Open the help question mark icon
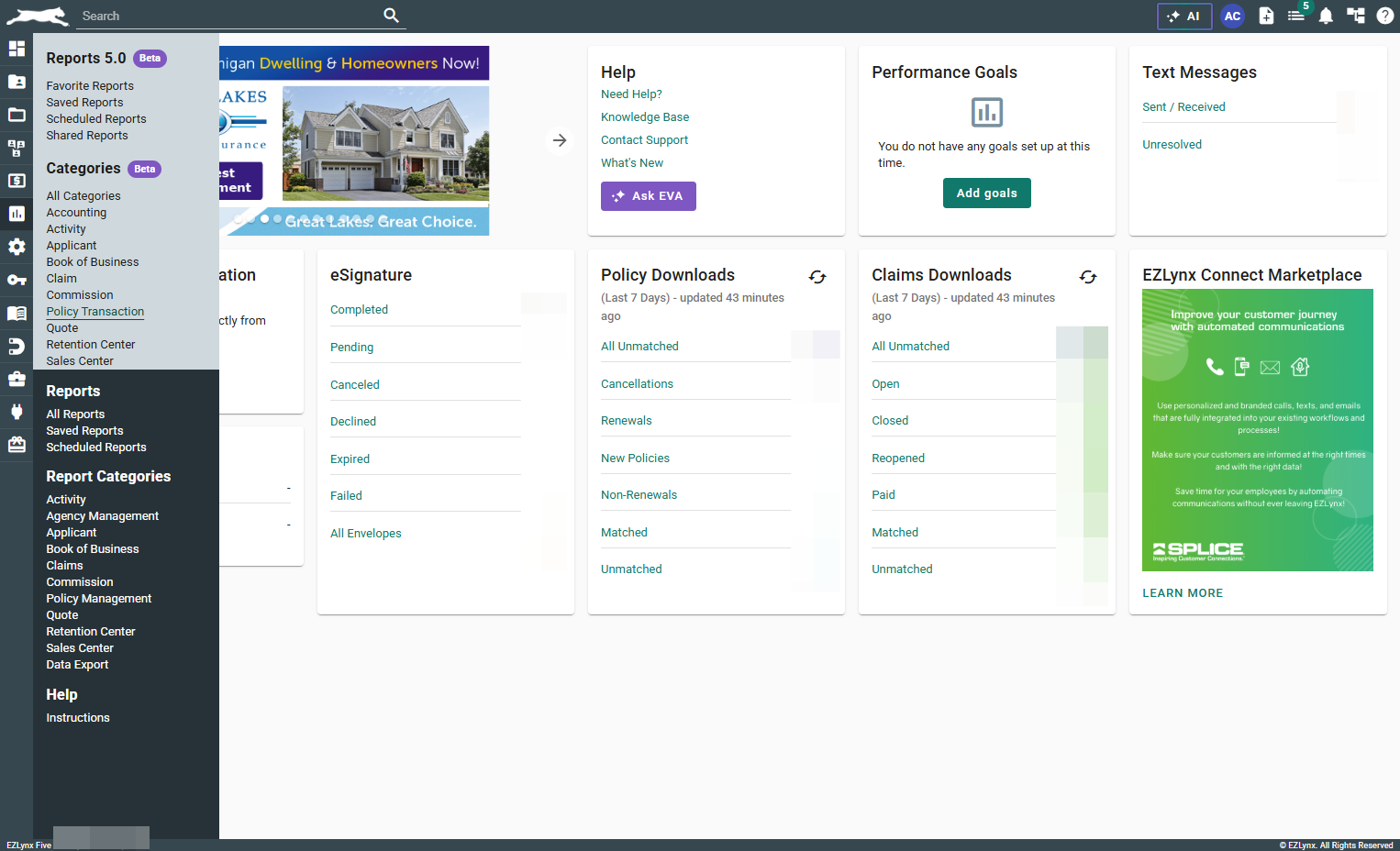 1385,16
